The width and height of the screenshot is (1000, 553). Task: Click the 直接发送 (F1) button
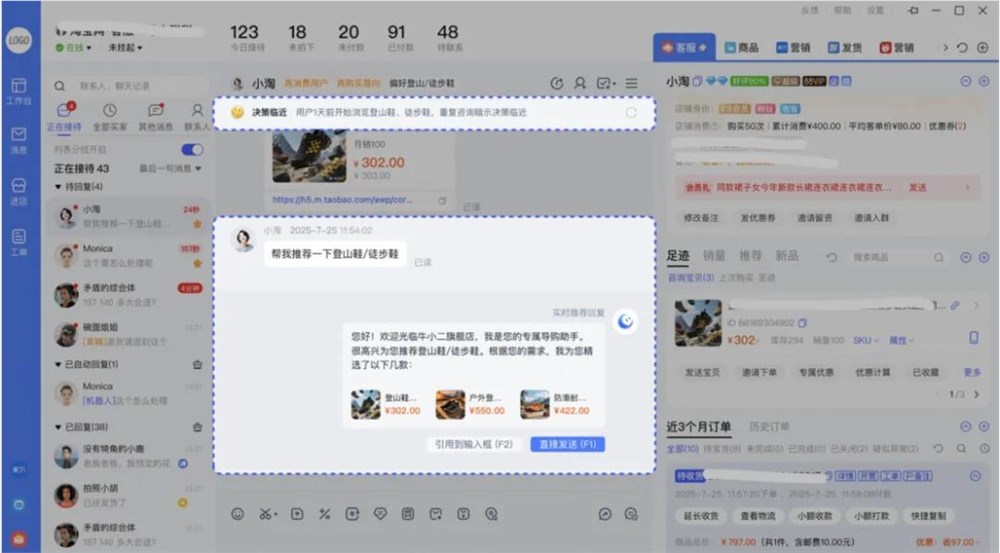[567, 444]
